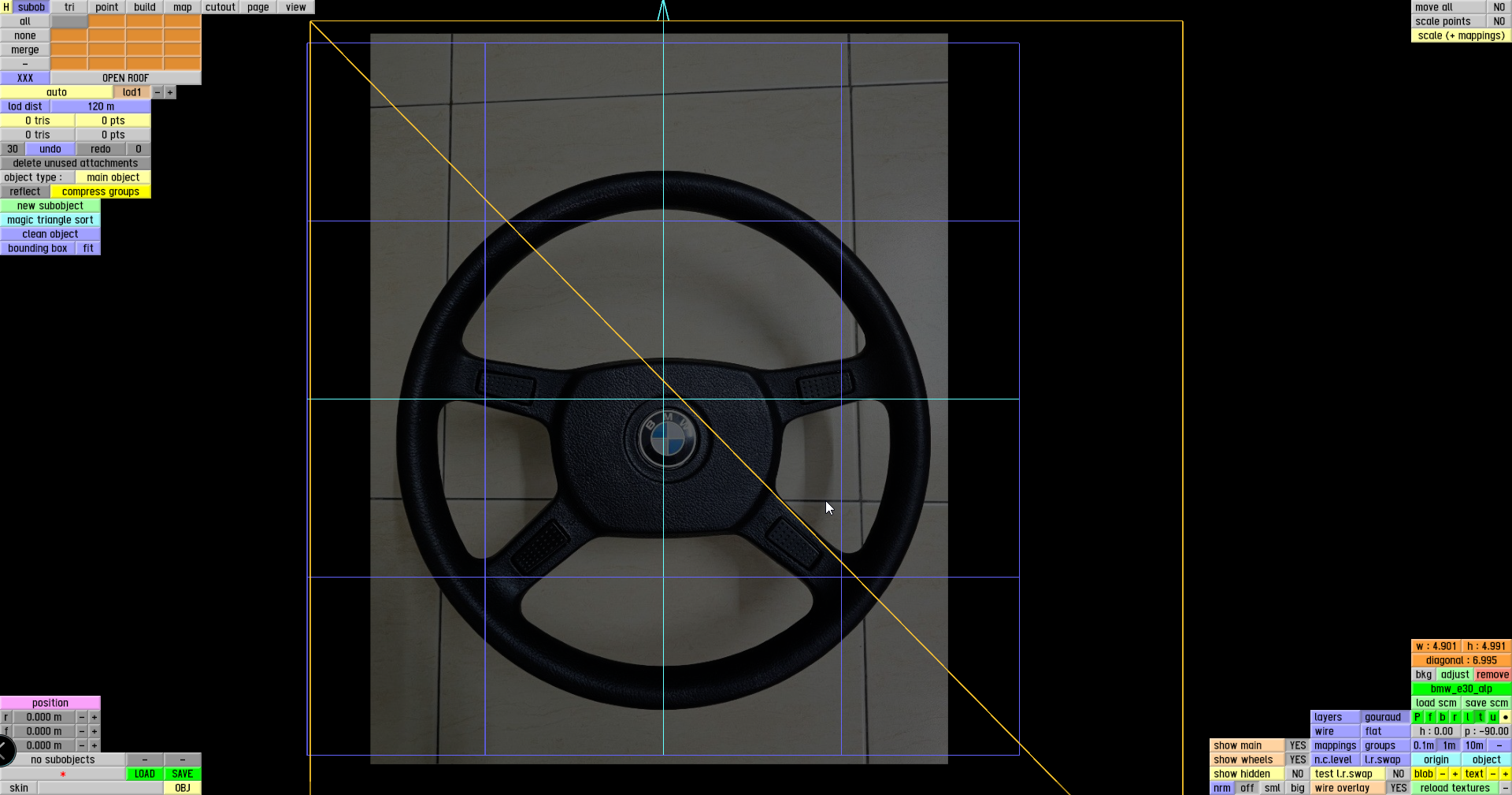This screenshot has height=795, width=1512.
Task: Remove the background image
Action: click(1493, 674)
